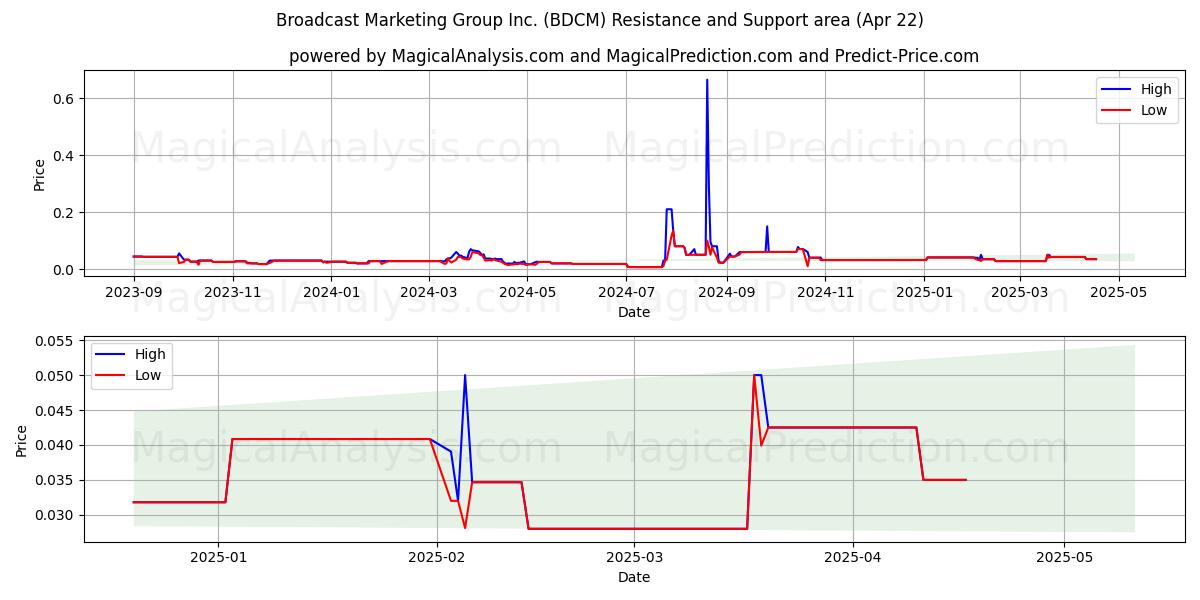Click the top chart 'Date' axis label
1200x600 pixels.
634,312
